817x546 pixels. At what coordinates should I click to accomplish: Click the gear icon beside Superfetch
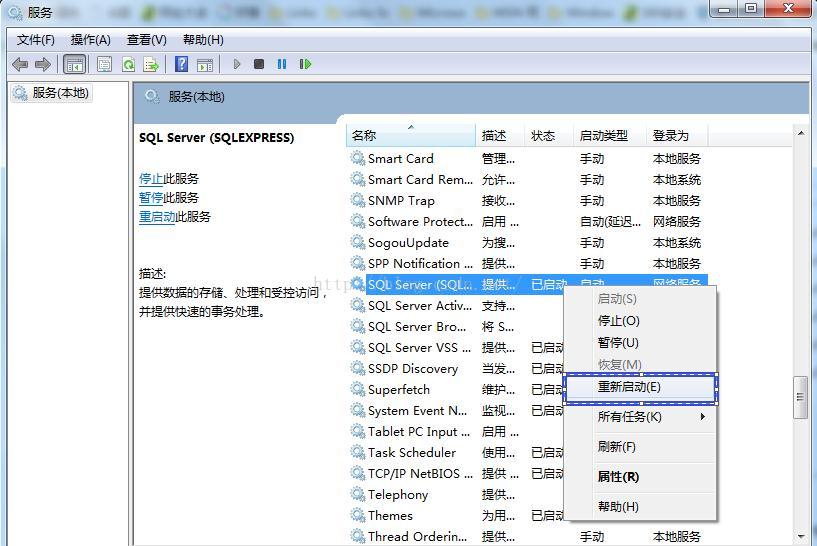tap(357, 389)
